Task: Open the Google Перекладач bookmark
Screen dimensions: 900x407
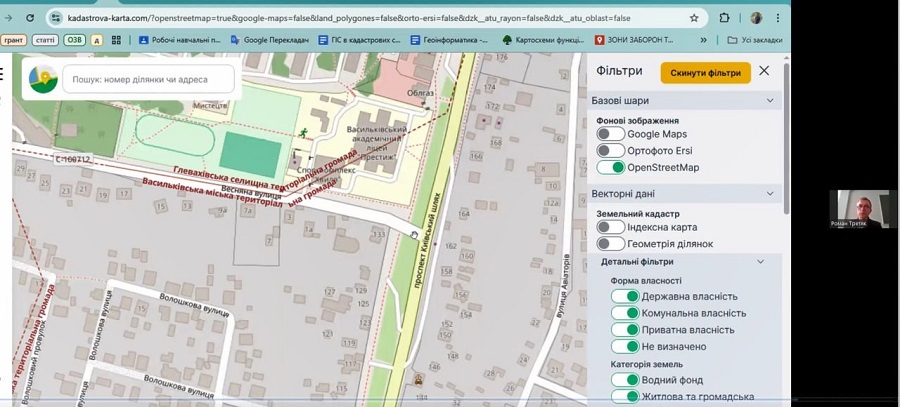Action: (x=270, y=40)
